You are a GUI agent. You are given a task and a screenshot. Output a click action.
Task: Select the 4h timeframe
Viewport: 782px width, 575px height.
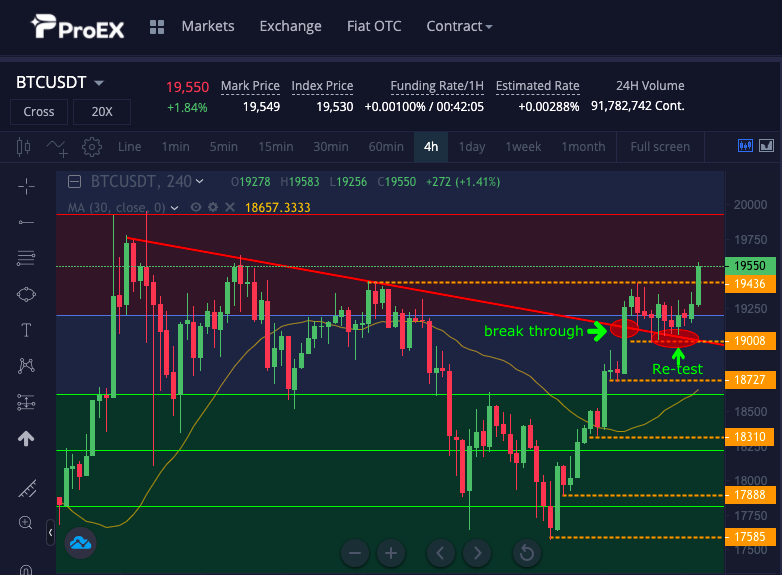[431, 147]
